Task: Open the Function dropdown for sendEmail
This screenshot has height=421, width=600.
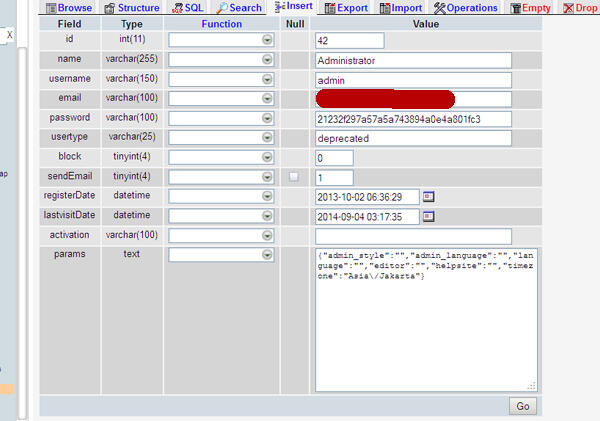Action: click(221, 177)
